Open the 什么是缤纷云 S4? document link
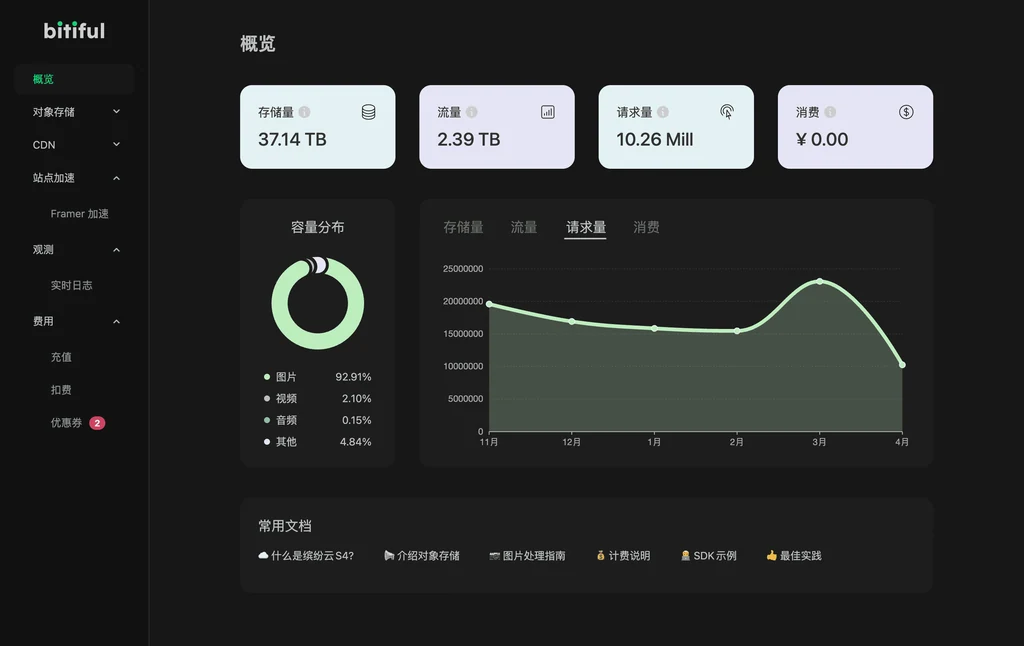Viewport: 1024px width, 646px height. point(306,556)
